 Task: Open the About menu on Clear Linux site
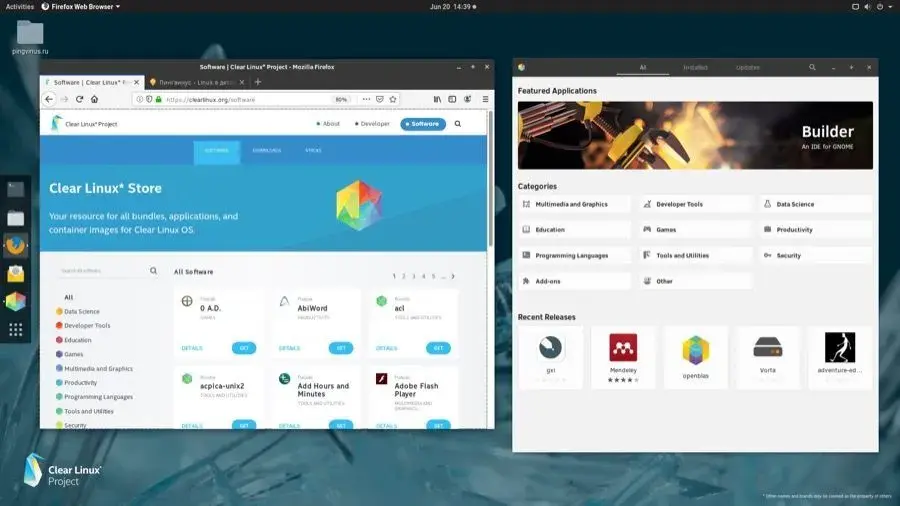[328, 123]
